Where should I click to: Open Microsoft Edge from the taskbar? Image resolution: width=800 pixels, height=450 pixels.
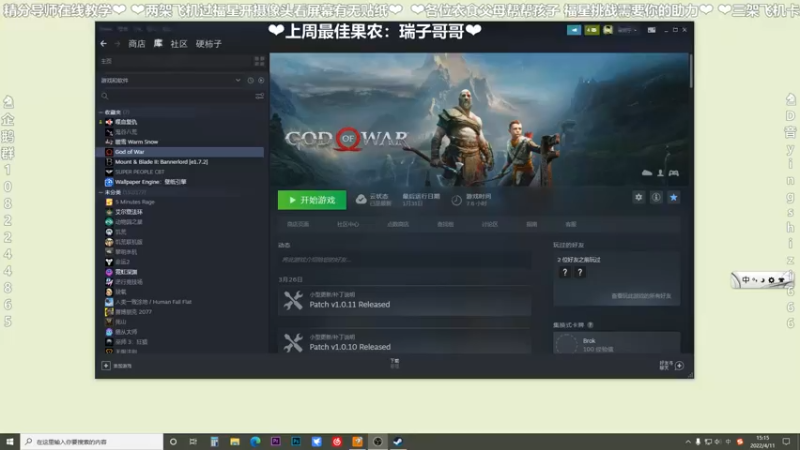click(255, 441)
